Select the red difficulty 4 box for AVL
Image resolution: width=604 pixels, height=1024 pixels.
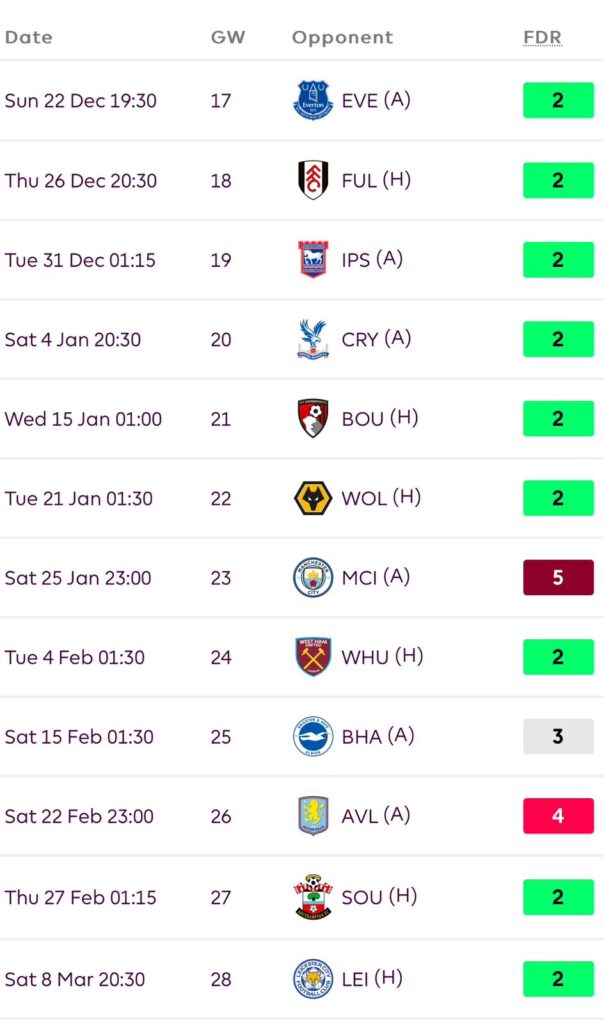[x=558, y=816]
